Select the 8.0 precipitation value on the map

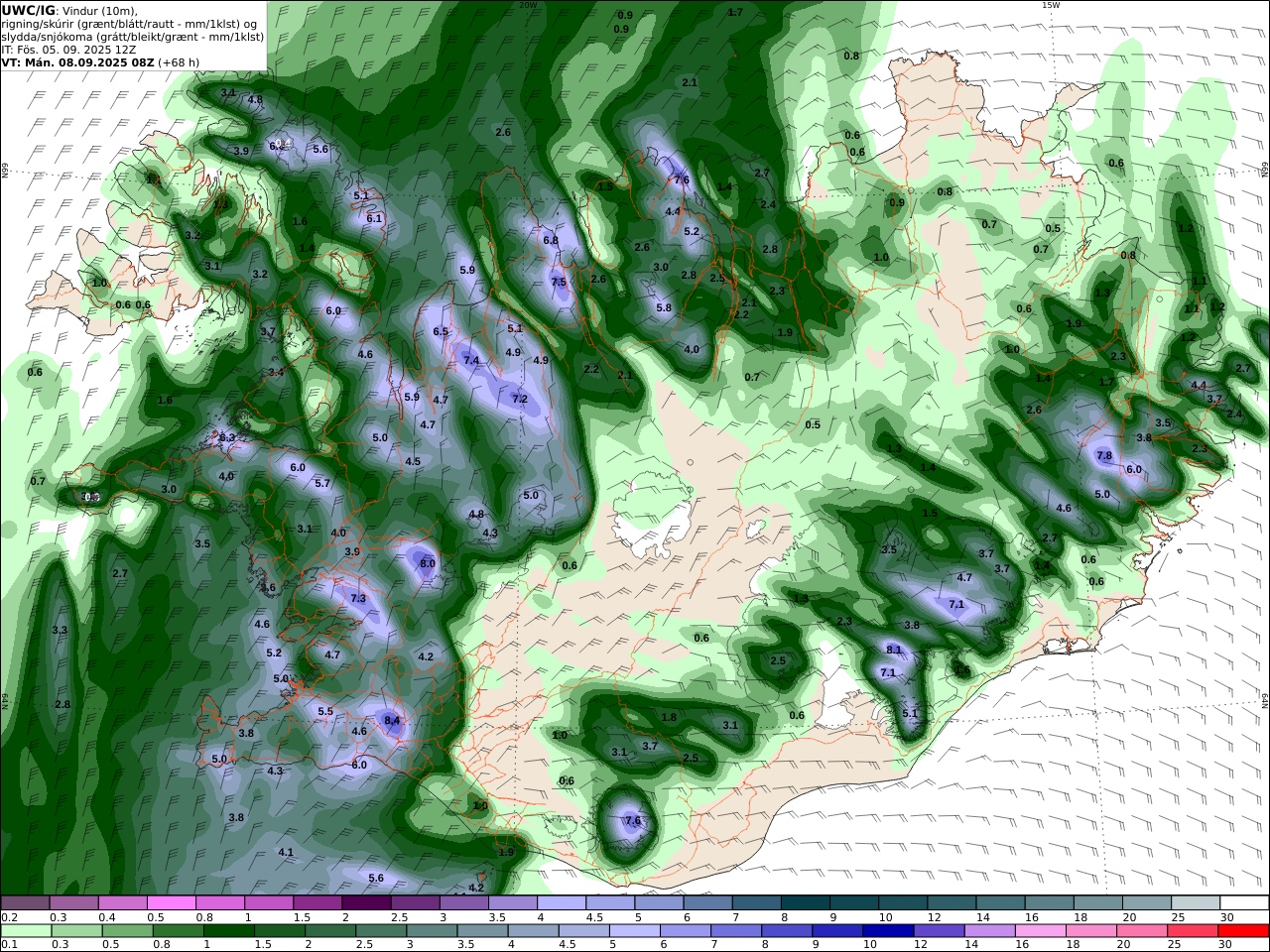tap(428, 563)
